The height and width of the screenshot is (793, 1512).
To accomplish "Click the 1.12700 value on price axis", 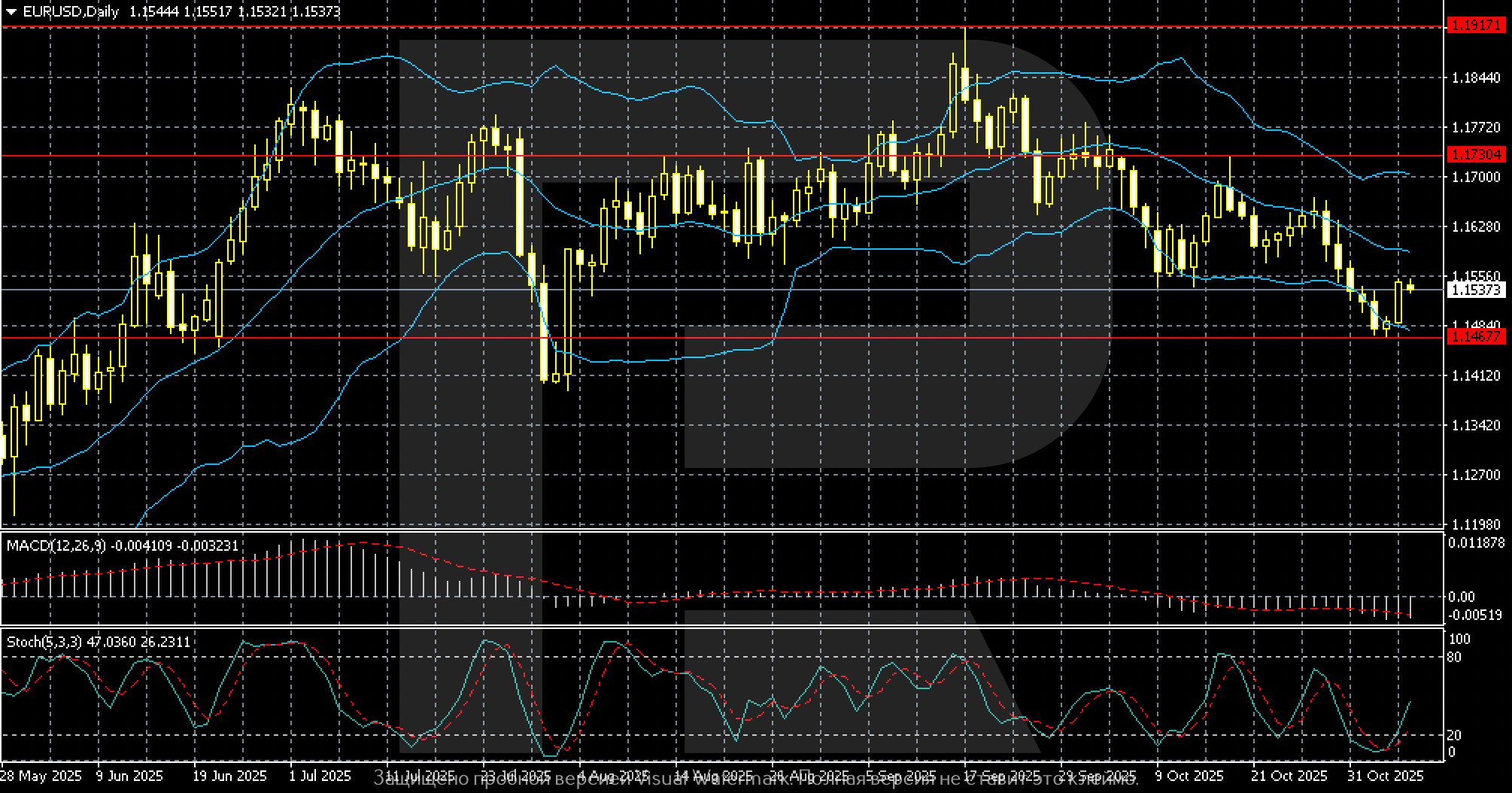I will click(1475, 475).
